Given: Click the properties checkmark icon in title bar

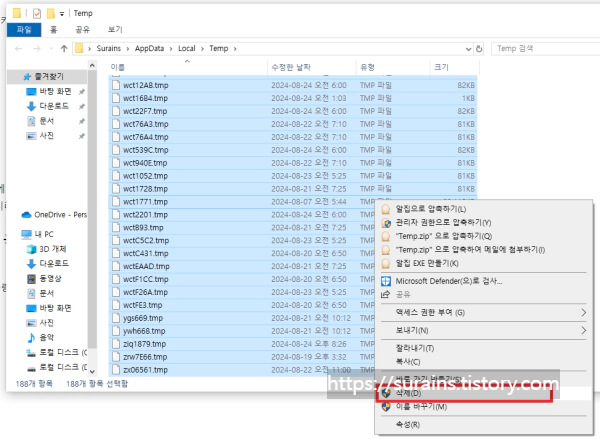Looking at the screenshot, I should 37,14.
